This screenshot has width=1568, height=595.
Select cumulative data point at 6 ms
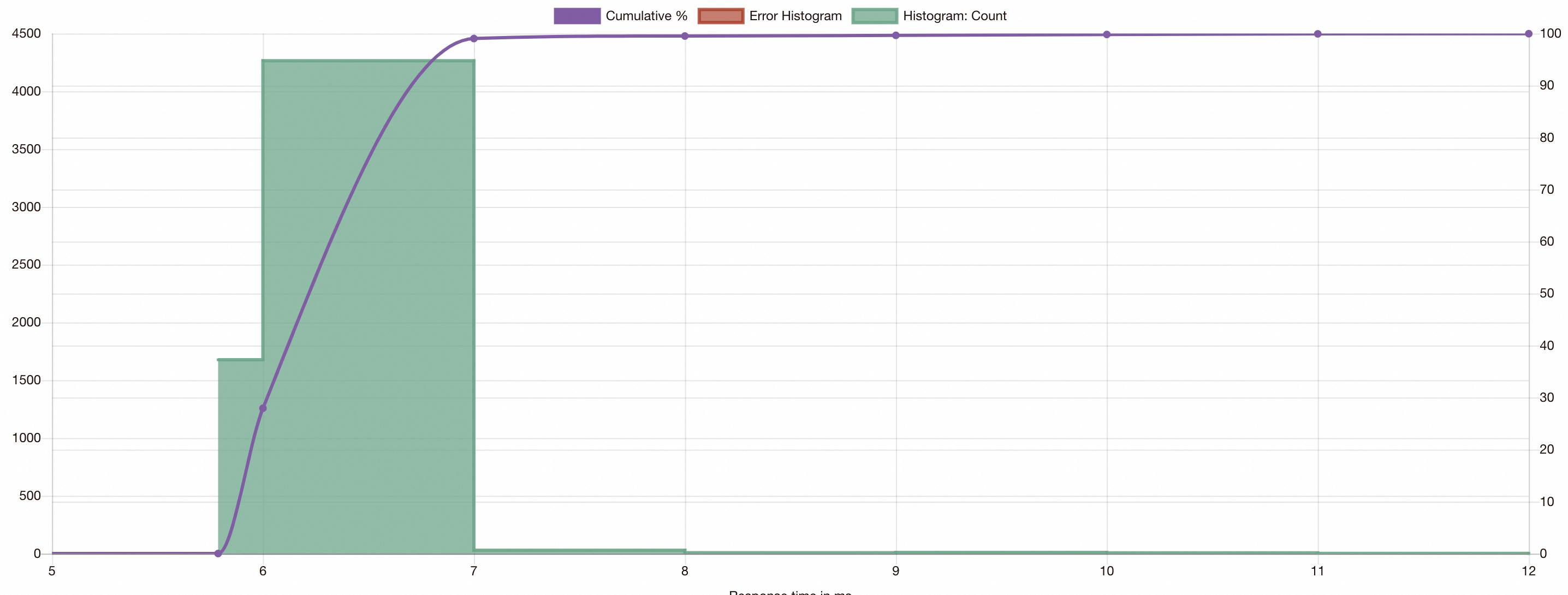point(263,408)
